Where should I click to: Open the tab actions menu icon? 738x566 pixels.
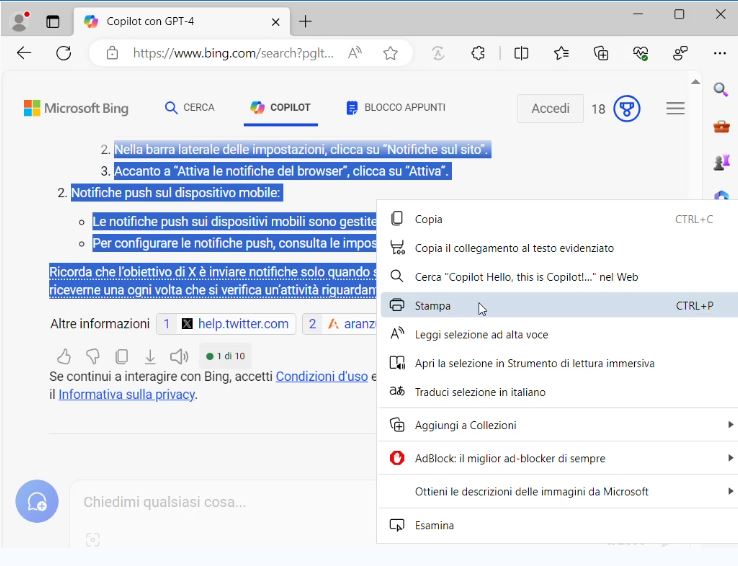(53, 22)
